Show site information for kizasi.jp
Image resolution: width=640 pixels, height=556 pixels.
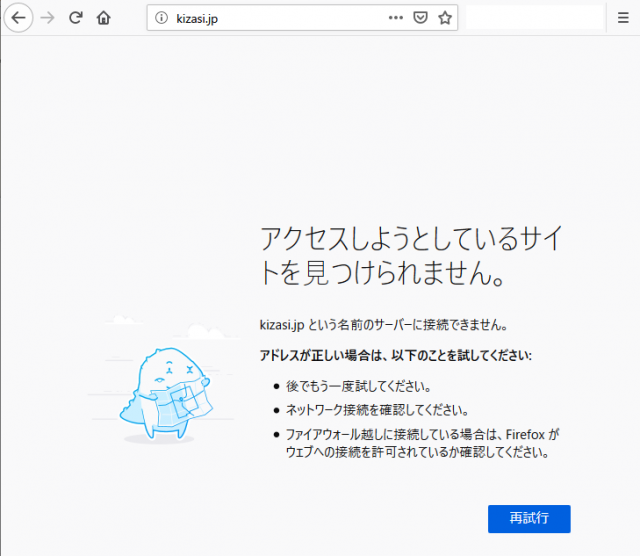click(x=162, y=18)
